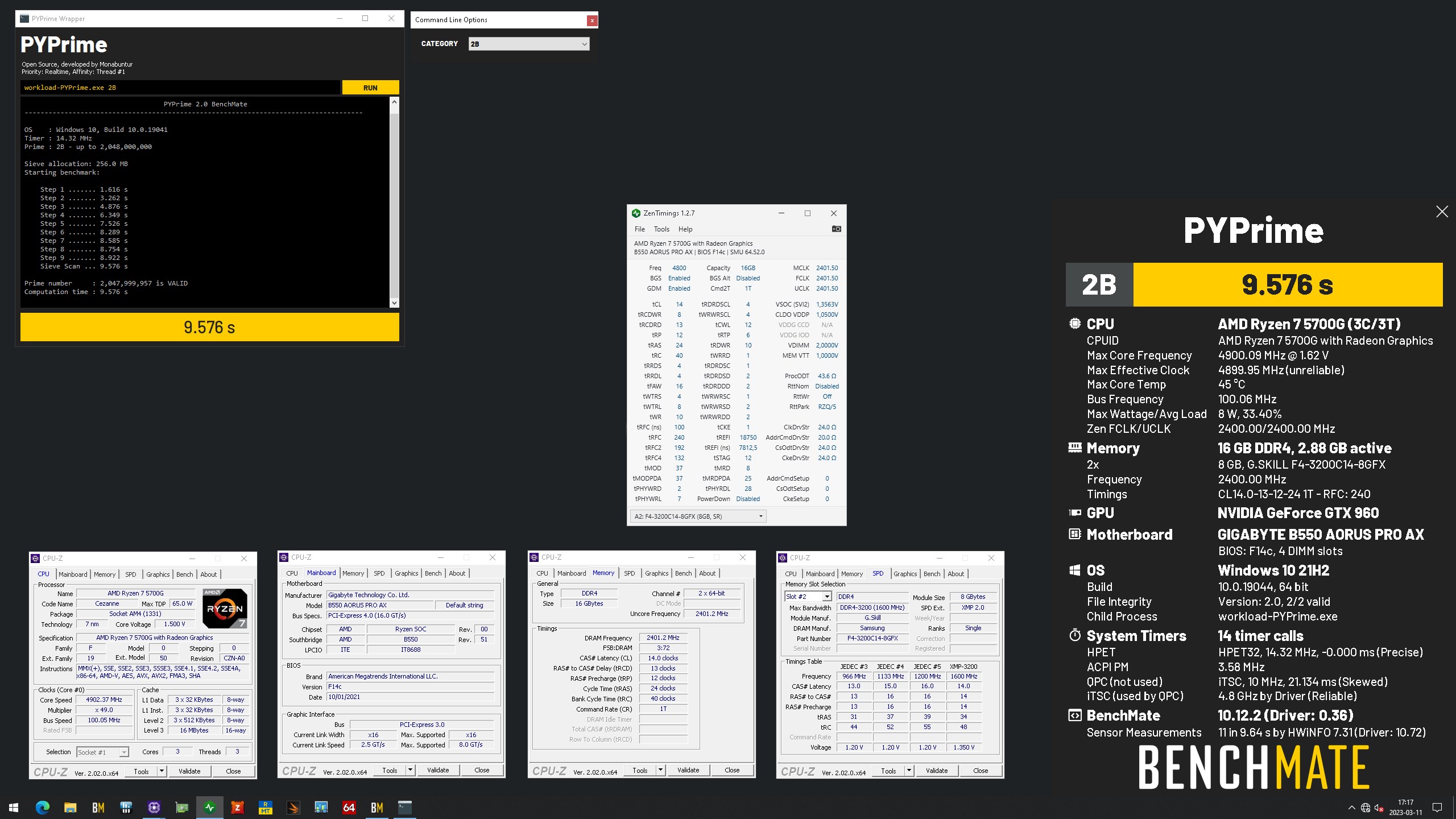Close the BenchMate PYPrime result panel

(x=1442, y=212)
